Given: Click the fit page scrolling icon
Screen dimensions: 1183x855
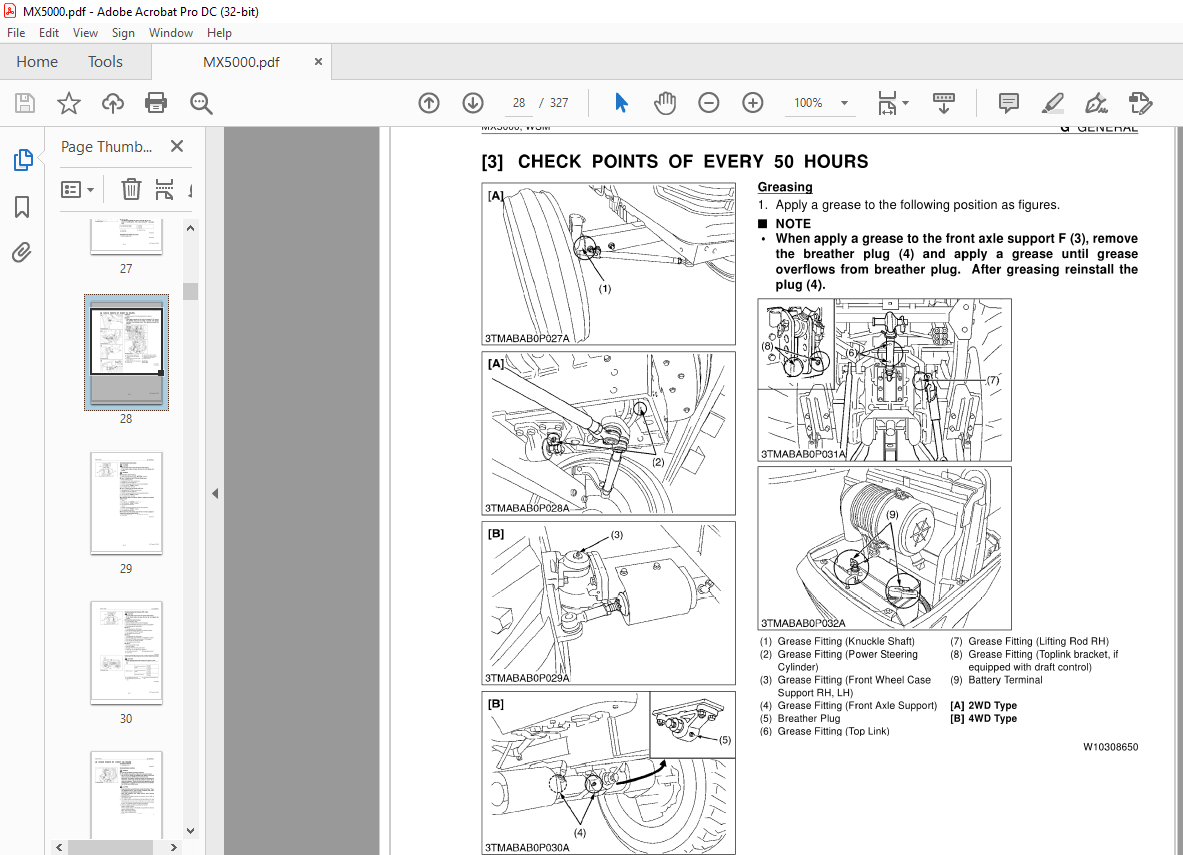Looking at the screenshot, I should coord(887,103).
